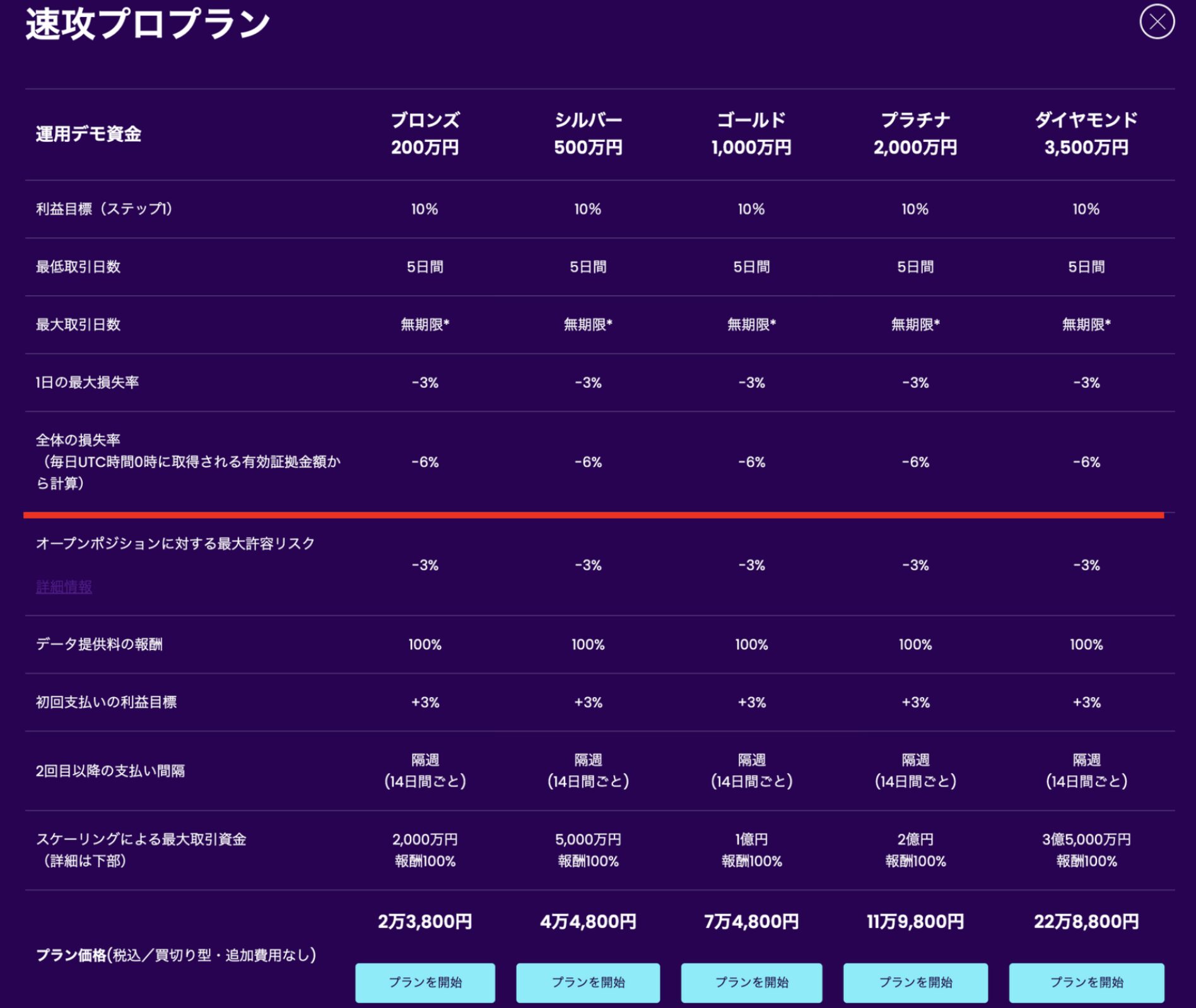Start the Platinum plan under 11万9,800円
Screen dimensions: 1196x1008
pyautogui.click(x=915, y=982)
